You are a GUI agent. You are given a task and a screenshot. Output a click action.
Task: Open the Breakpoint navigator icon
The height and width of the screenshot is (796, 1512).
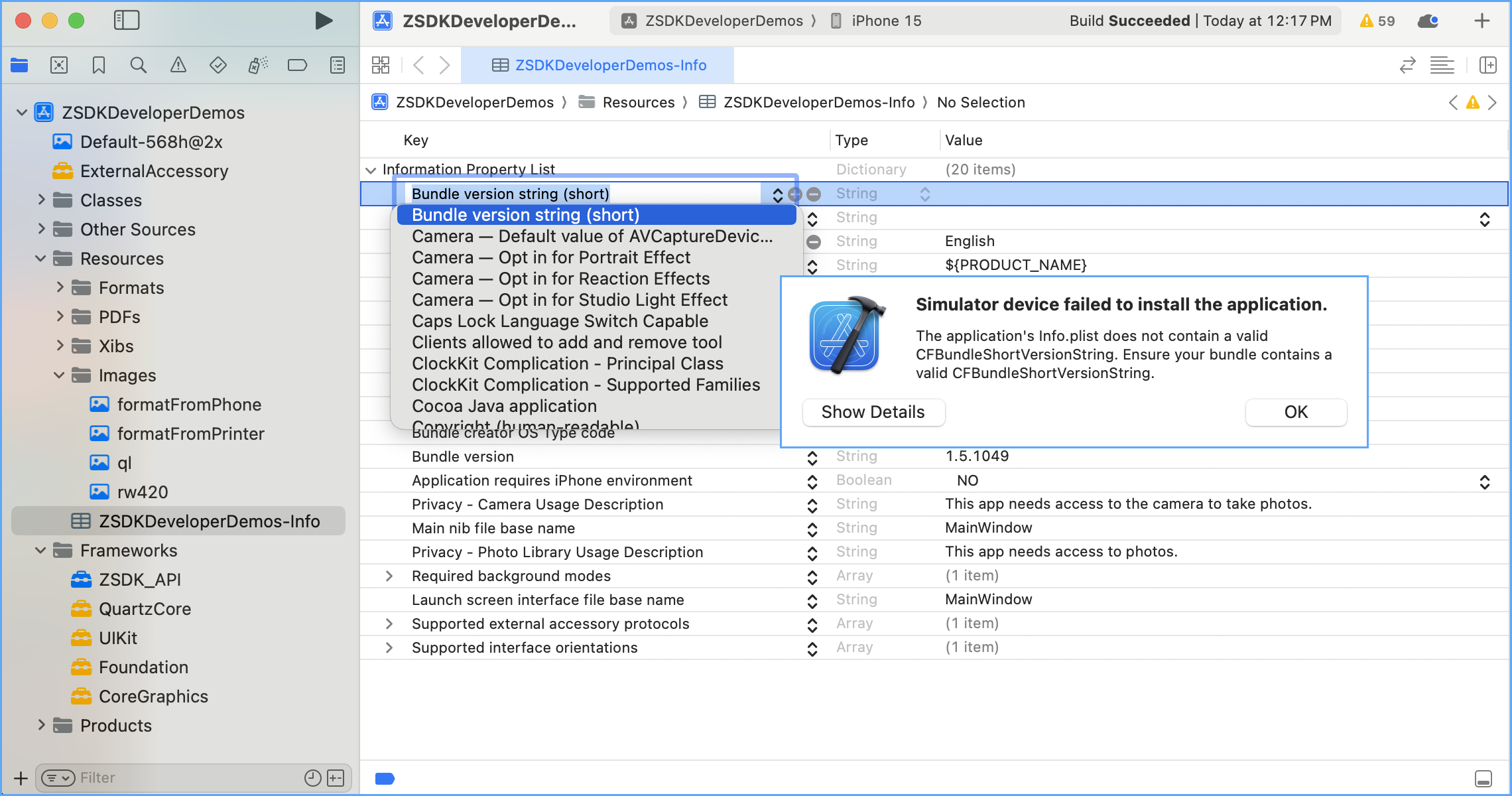point(297,65)
